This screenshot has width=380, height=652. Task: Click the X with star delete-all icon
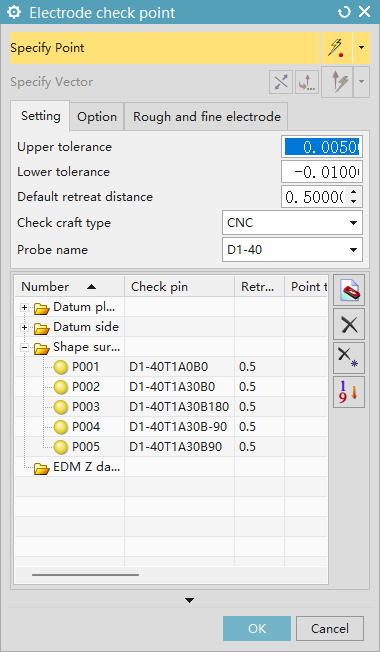(349, 358)
